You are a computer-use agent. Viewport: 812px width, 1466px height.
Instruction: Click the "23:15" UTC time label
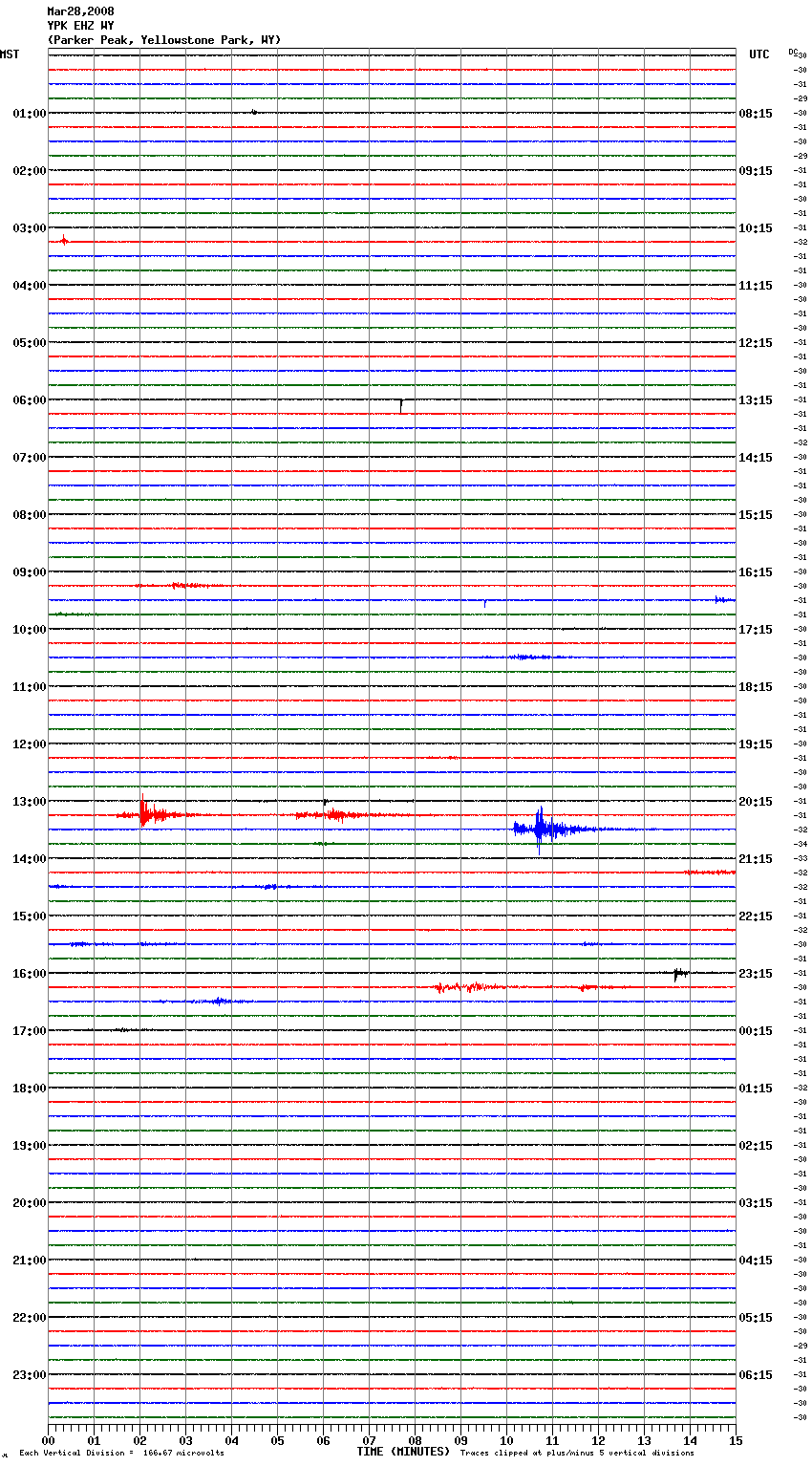pyautogui.click(x=756, y=974)
